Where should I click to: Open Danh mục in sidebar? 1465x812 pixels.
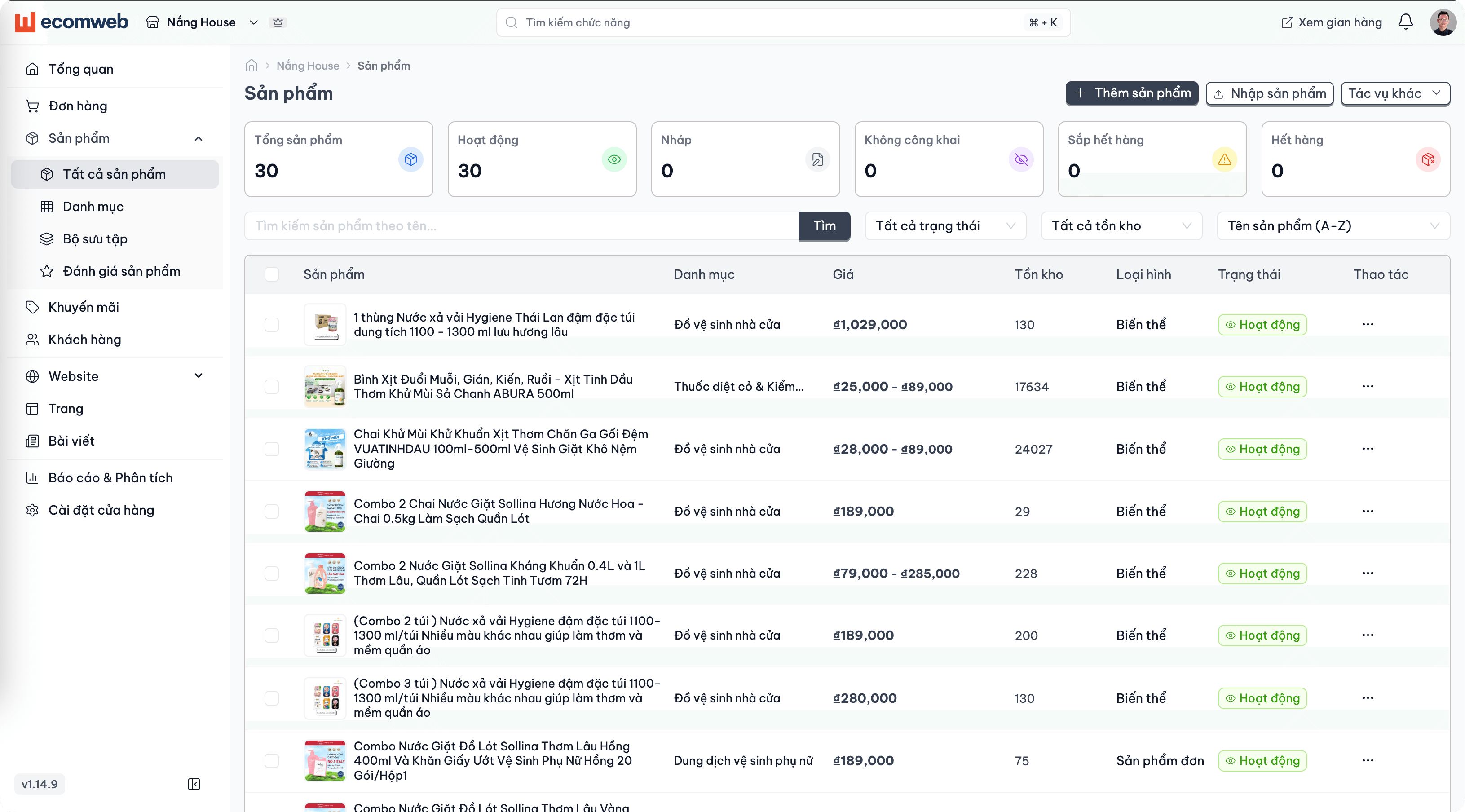click(93, 207)
